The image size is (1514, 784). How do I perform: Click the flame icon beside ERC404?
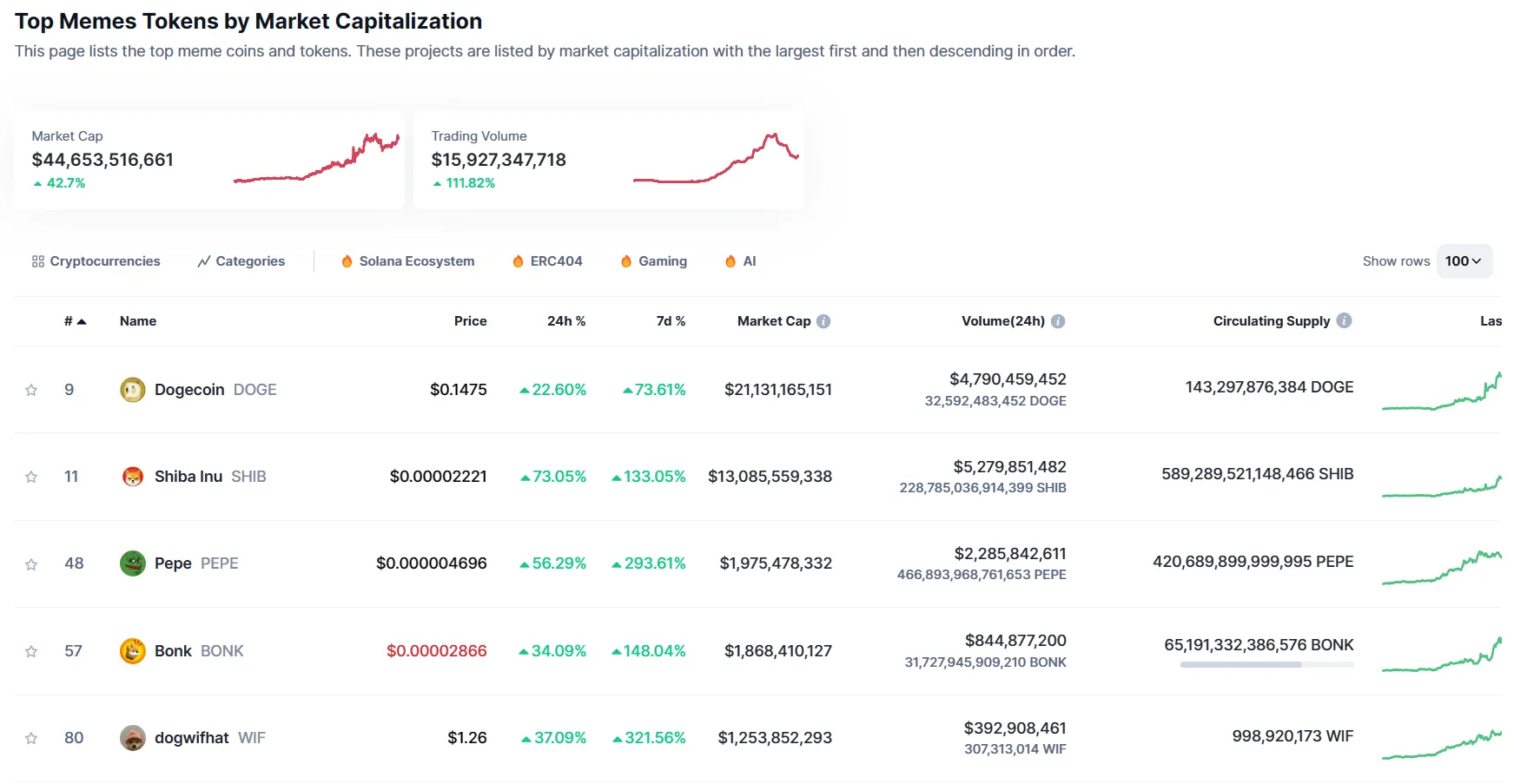(x=518, y=261)
